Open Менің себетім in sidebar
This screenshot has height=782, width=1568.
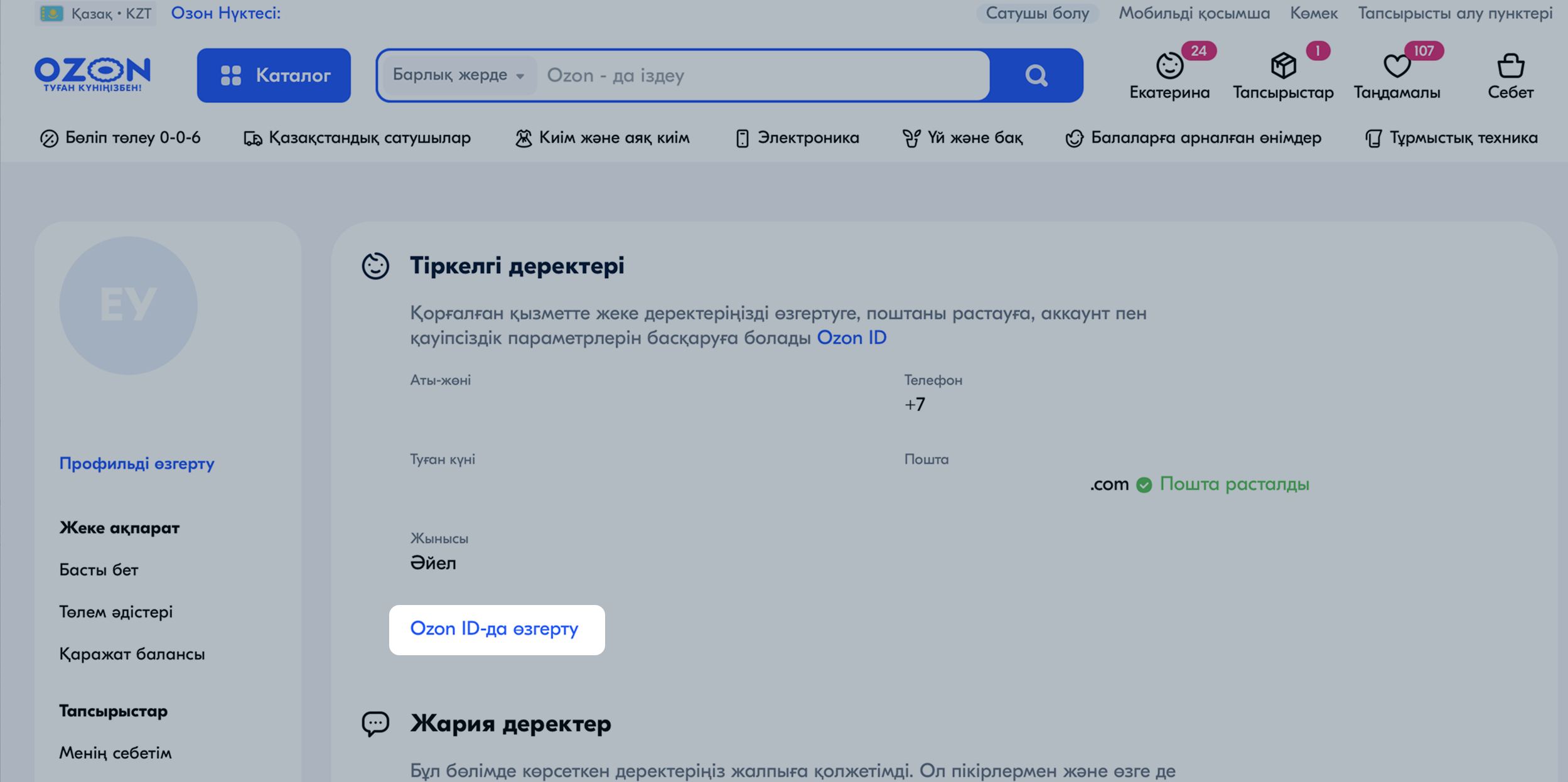[115, 753]
